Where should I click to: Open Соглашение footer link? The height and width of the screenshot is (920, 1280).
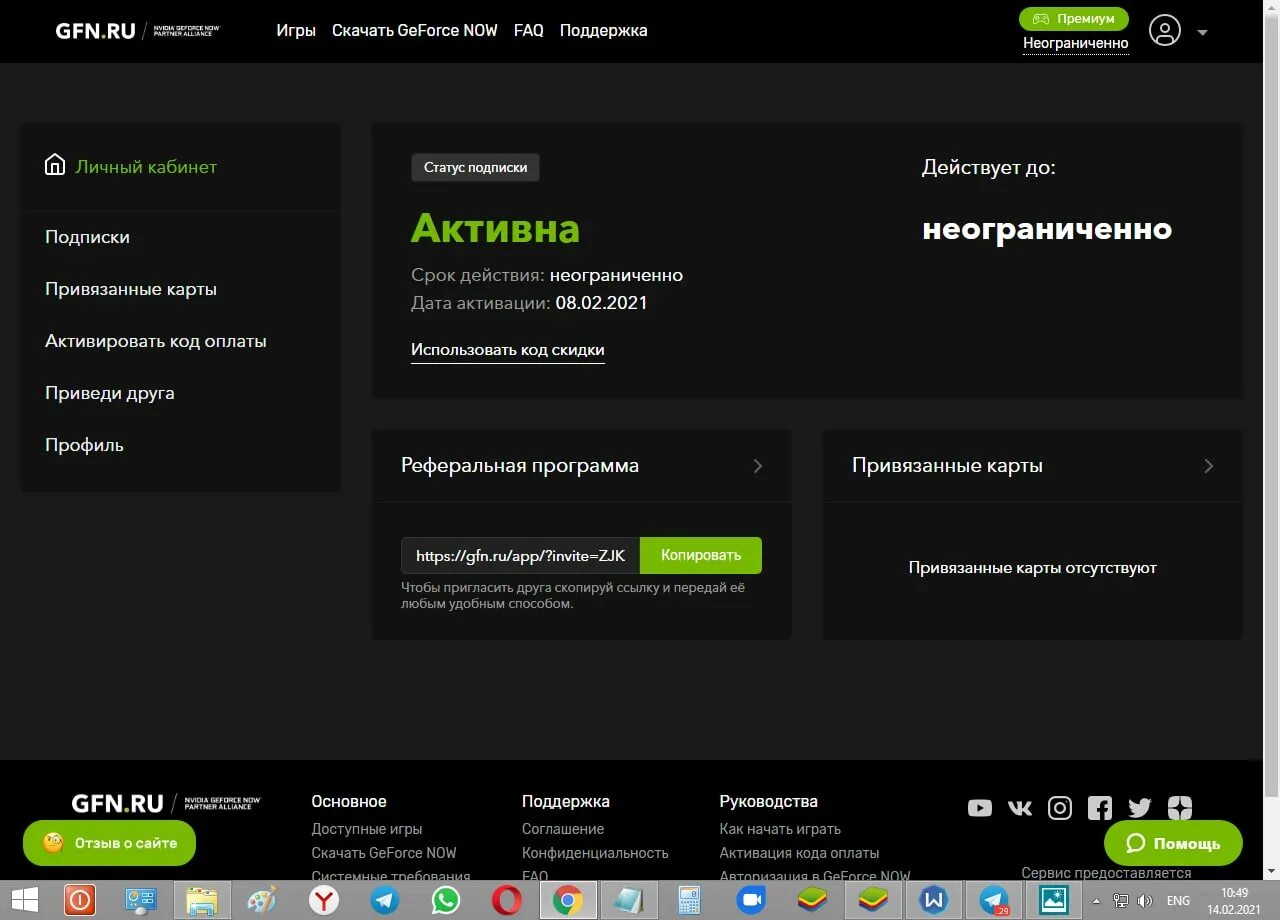[x=563, y=829]
